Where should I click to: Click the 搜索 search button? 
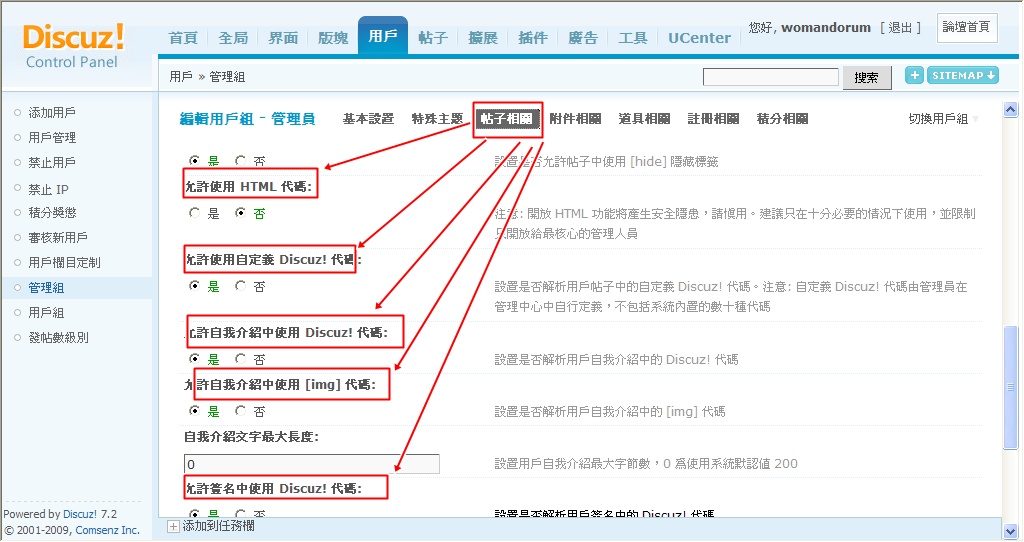click(866, 77)
